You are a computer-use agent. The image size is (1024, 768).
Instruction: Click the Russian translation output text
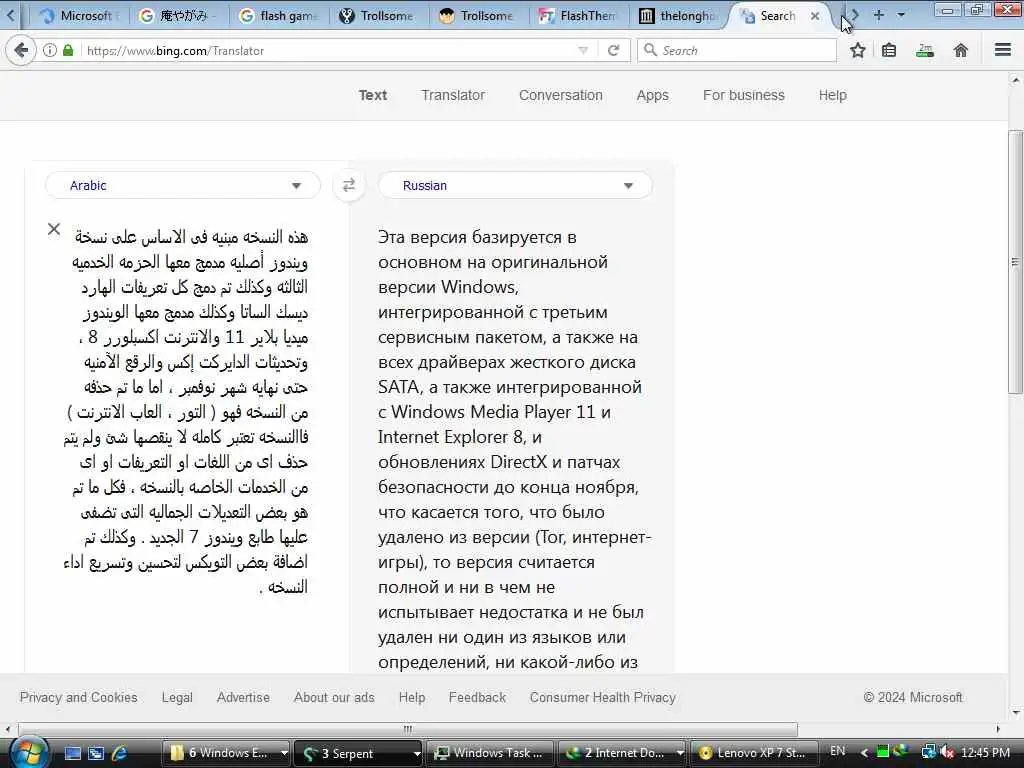click(x=513, y=449)
